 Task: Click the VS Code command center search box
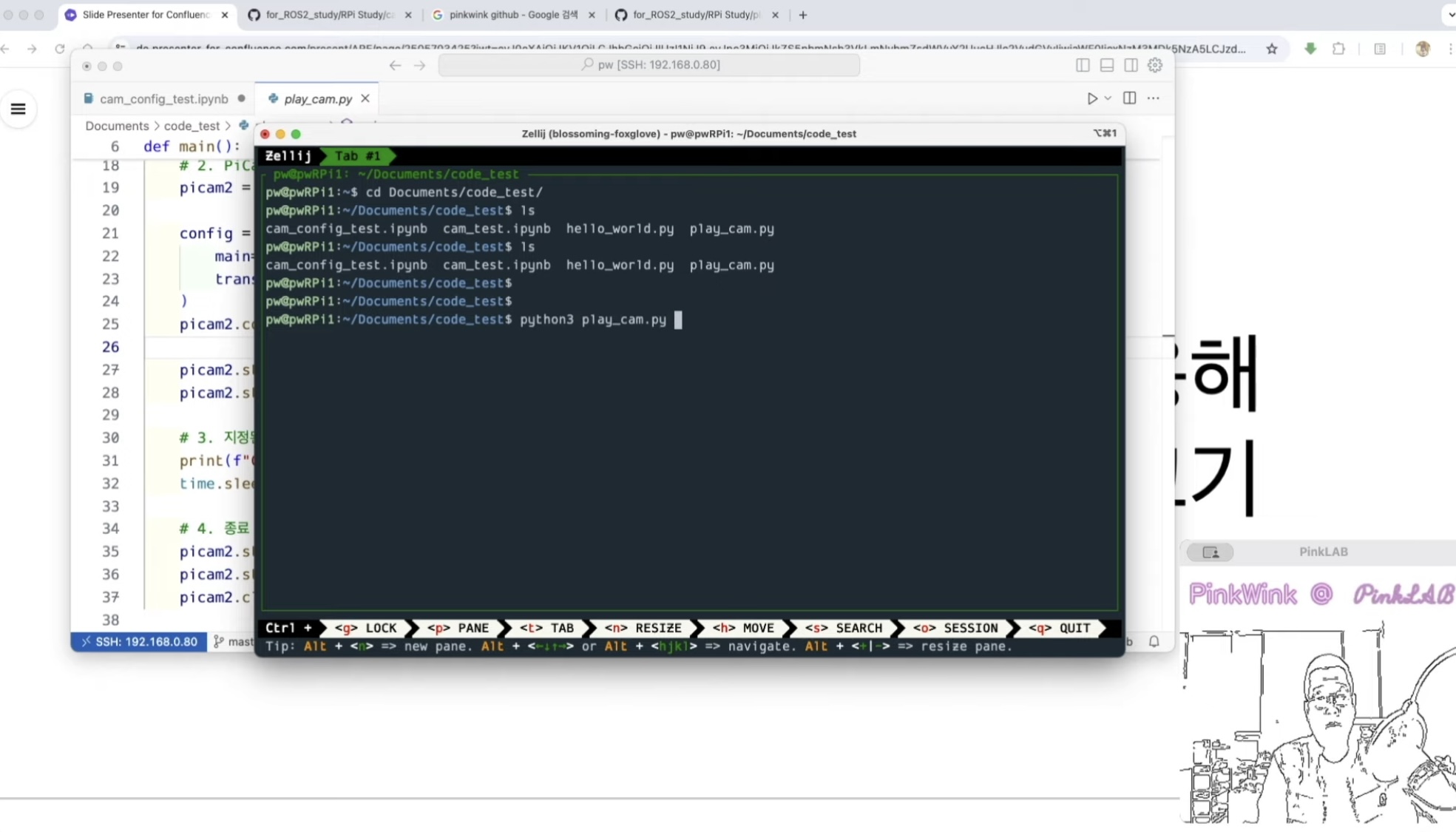[x=649, y=65]
